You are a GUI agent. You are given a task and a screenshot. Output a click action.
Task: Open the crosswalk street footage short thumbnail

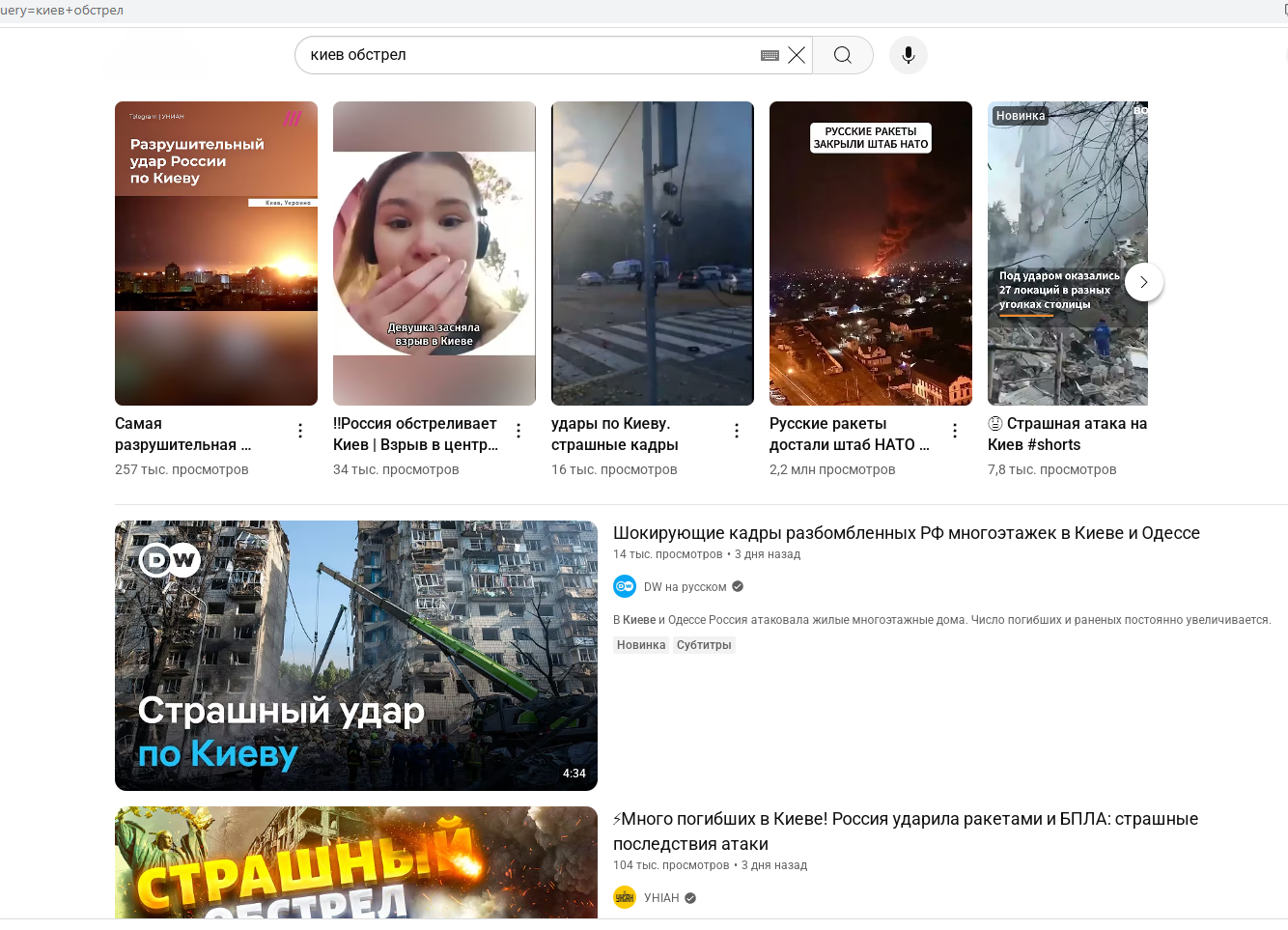pyautogui.click(x=653, y=253)
